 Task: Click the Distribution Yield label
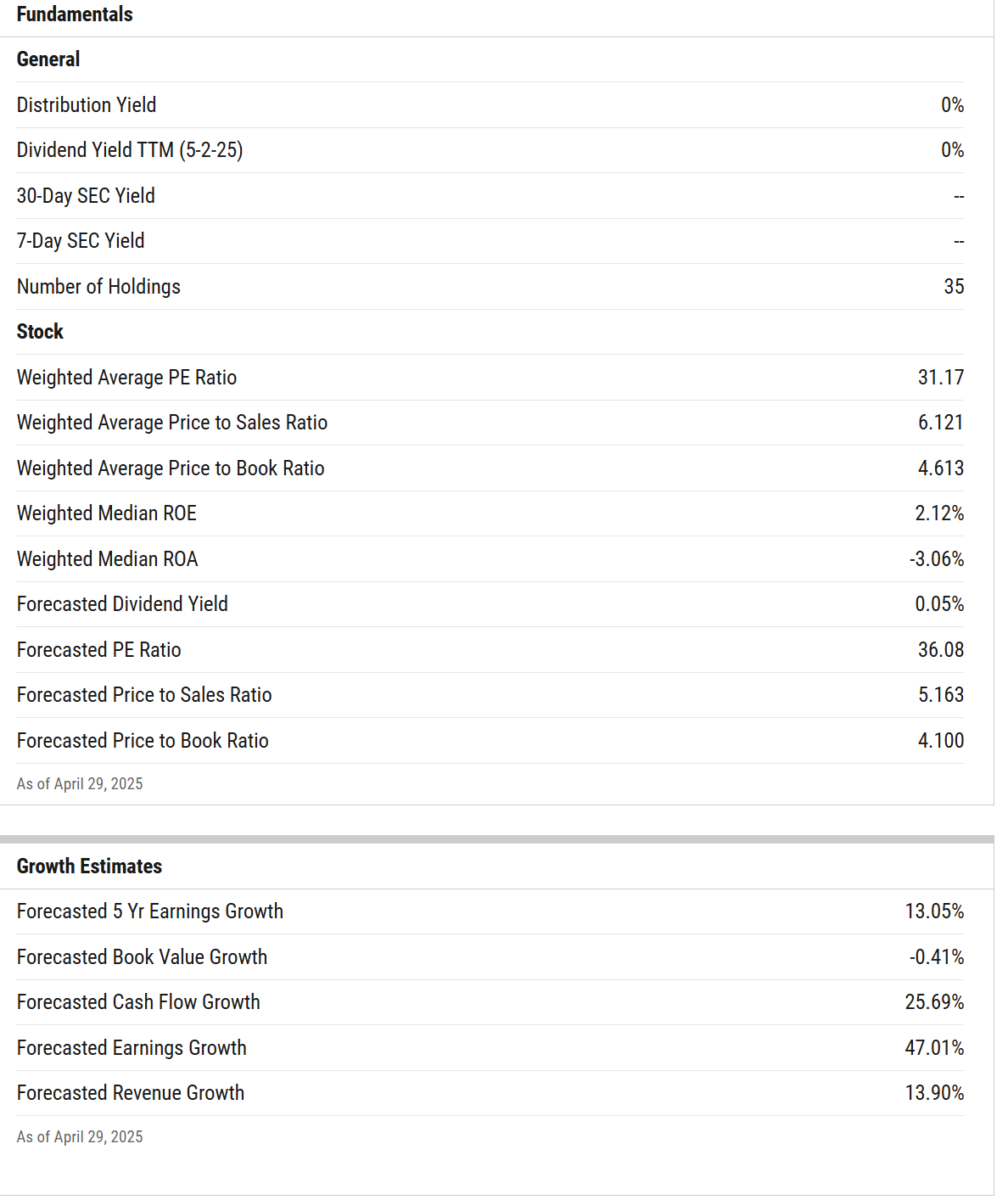tap(87, 105)
